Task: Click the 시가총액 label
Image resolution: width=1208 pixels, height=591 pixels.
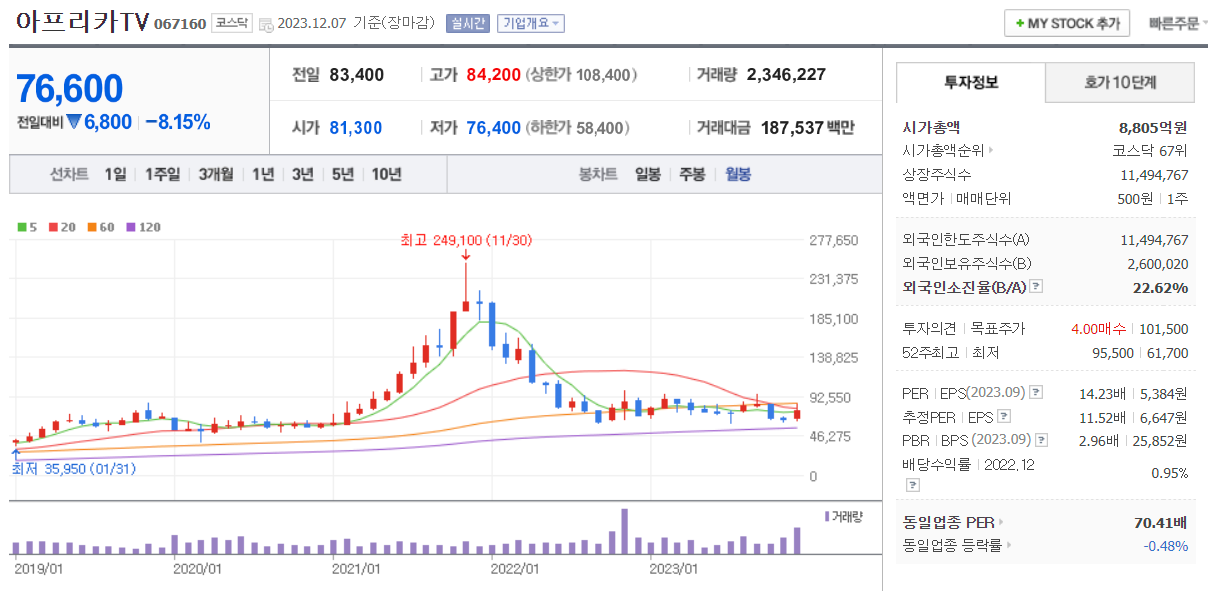Action: [931, 127]
